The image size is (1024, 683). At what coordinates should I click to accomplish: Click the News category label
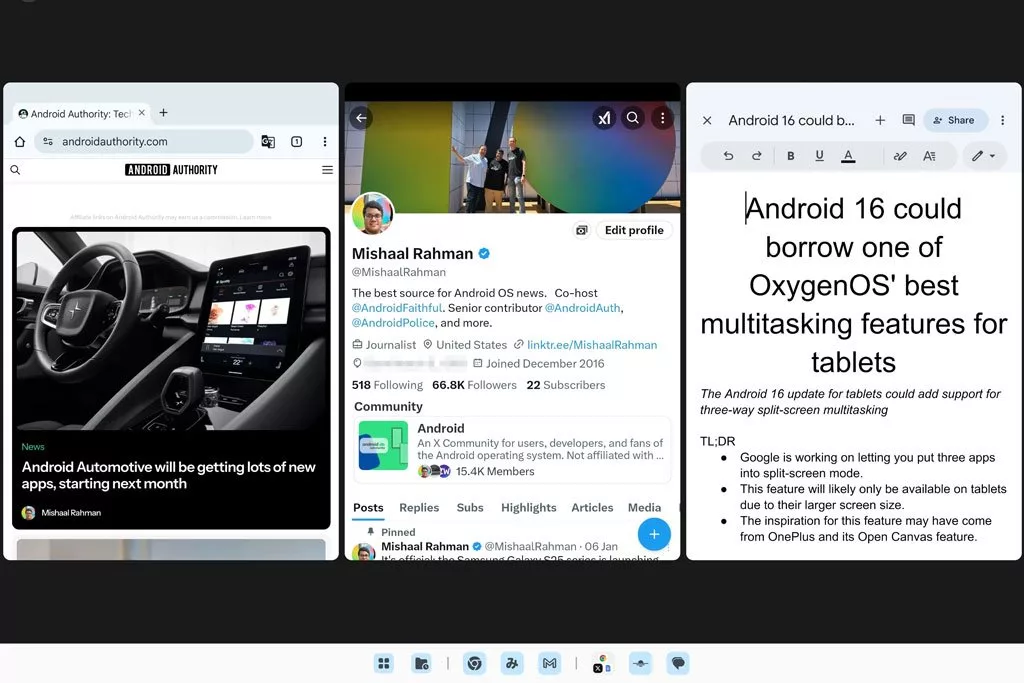33,447
